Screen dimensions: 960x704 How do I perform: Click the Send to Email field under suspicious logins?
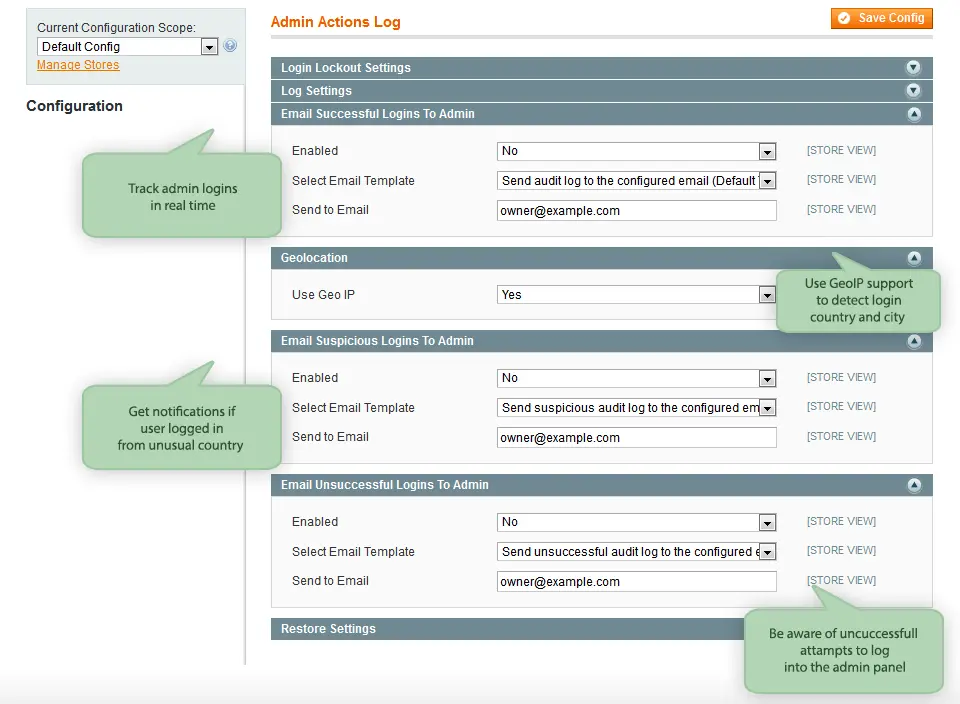coord(636,437)
